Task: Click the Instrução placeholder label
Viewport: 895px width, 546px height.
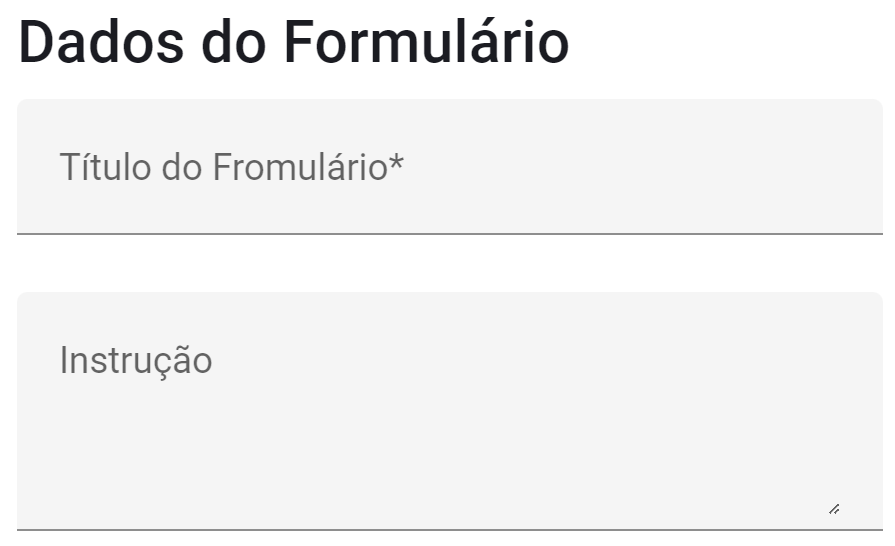Action: [136, 360]
